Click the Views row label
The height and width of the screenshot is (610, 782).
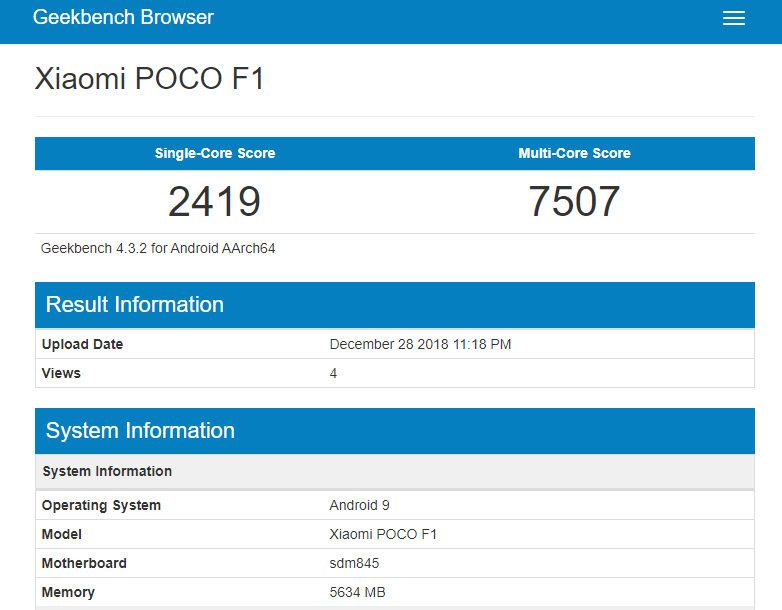click(61, 373)
